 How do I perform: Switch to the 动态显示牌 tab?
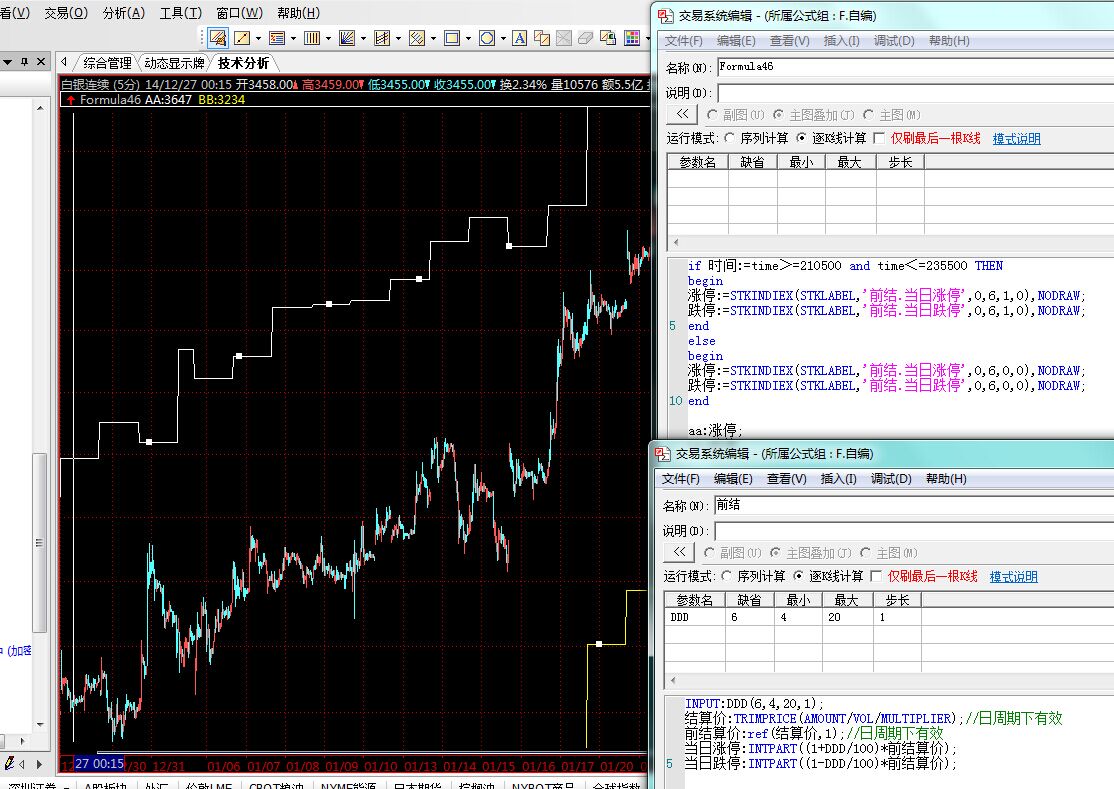(174, 63)
